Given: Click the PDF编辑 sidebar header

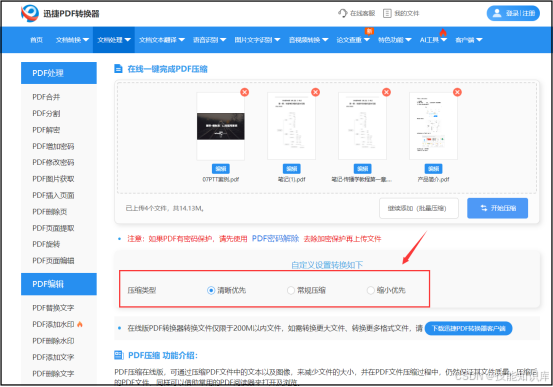Looking at the screenshot, I should click(x=59, y=284).
